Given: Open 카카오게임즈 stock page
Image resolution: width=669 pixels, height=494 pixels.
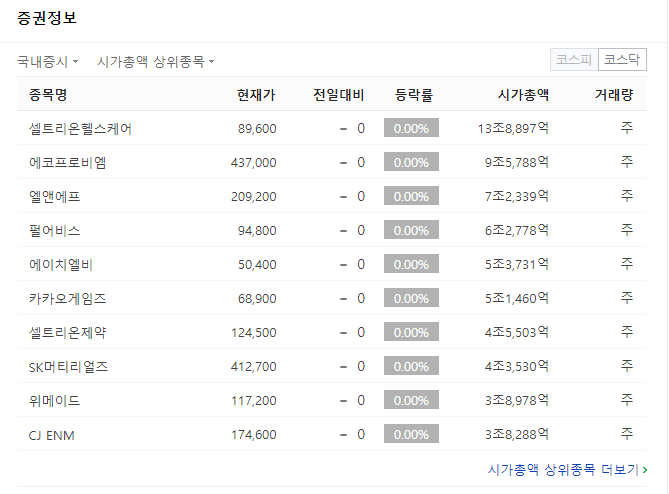Looking at the screenshot, I should (67, 299).
